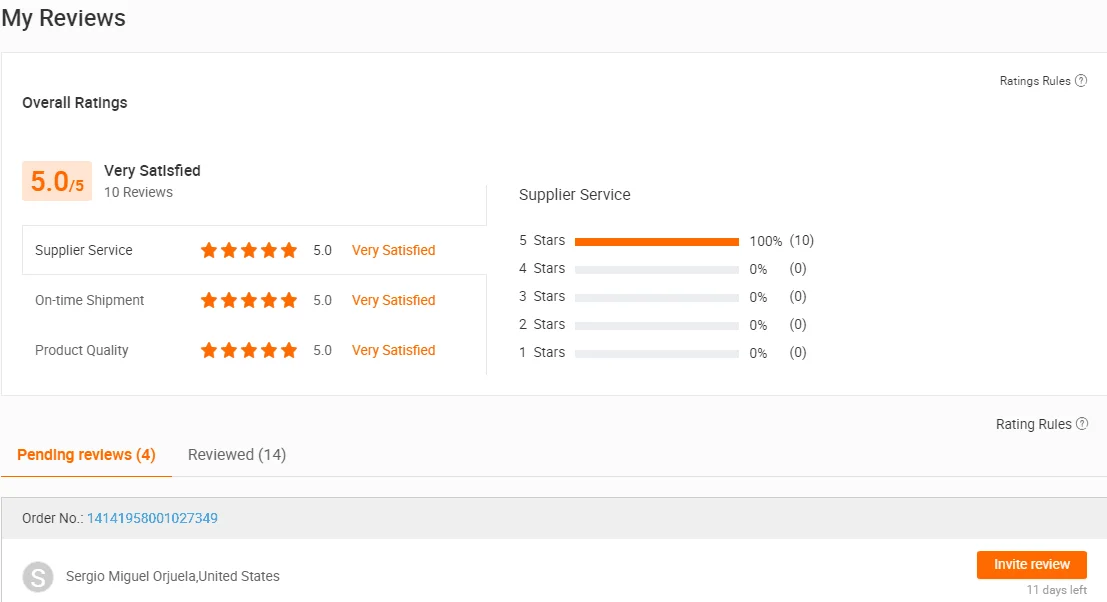The image size is (1107, 602).
Task: Click Sergio Miguel Orjuela's avatar icon
Action: [38, 577]
